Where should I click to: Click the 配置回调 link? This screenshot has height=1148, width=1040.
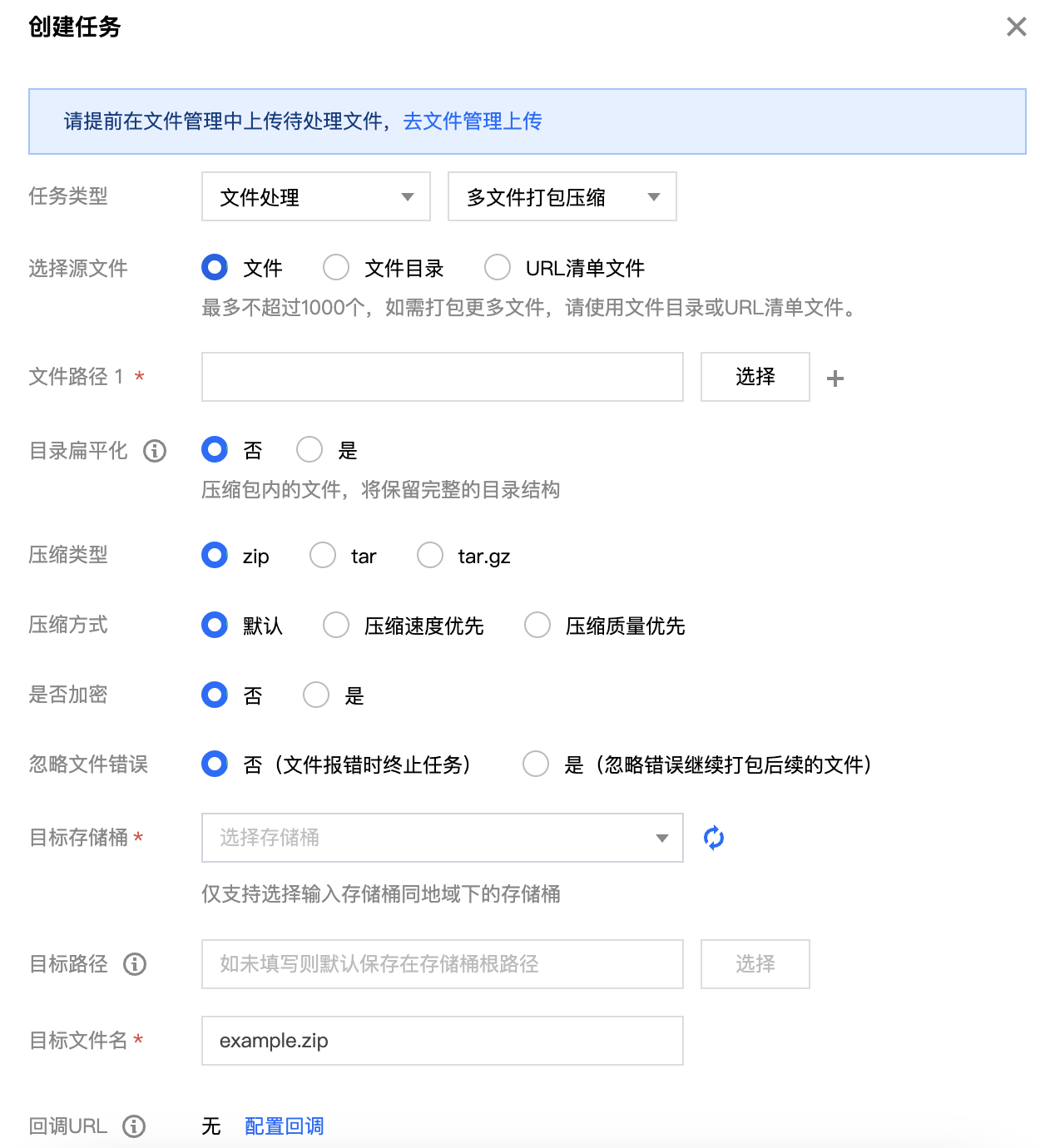coord(284,1126)
